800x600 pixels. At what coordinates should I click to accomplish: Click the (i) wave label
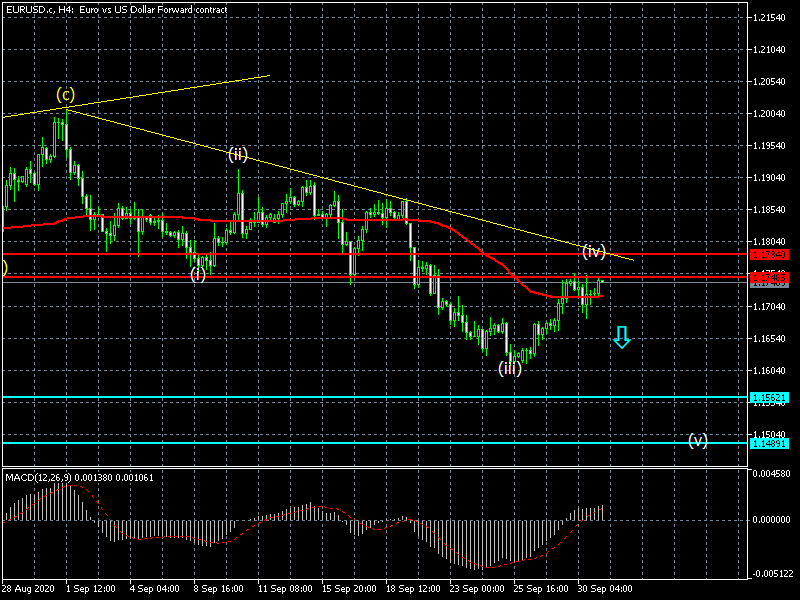tap(198, 273)
